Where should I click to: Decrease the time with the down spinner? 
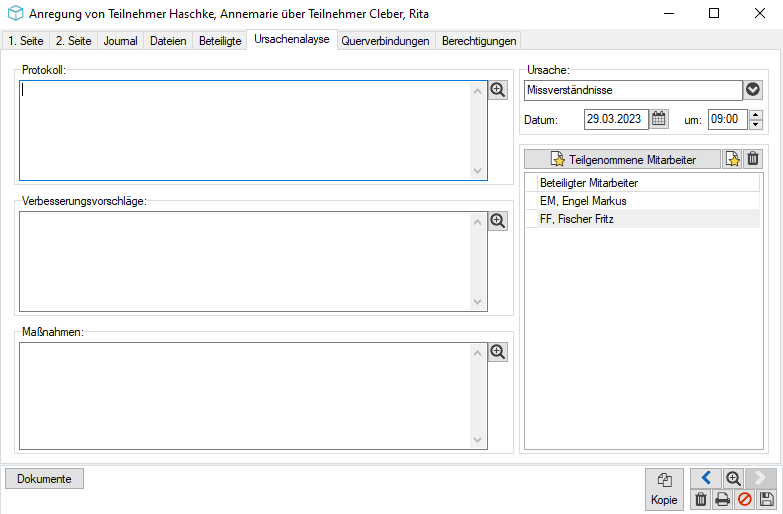coord(756,124)
